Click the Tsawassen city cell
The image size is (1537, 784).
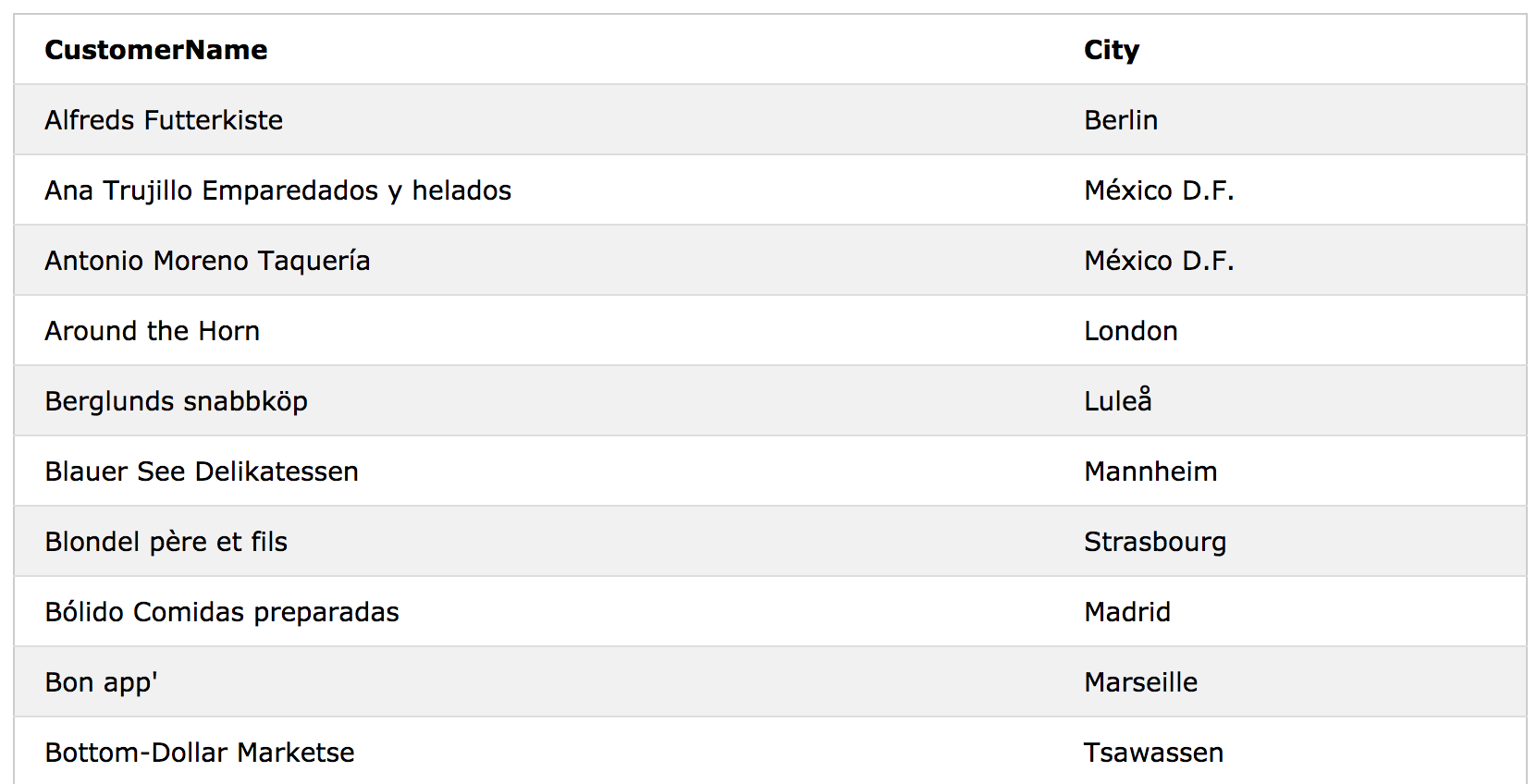tap(1154, 753)
